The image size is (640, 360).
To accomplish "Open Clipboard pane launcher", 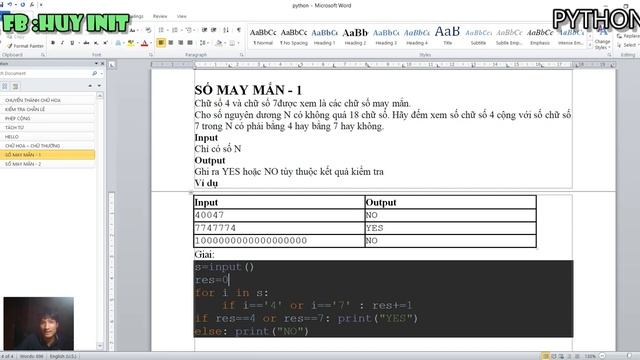I will click(x=43, y=54).
